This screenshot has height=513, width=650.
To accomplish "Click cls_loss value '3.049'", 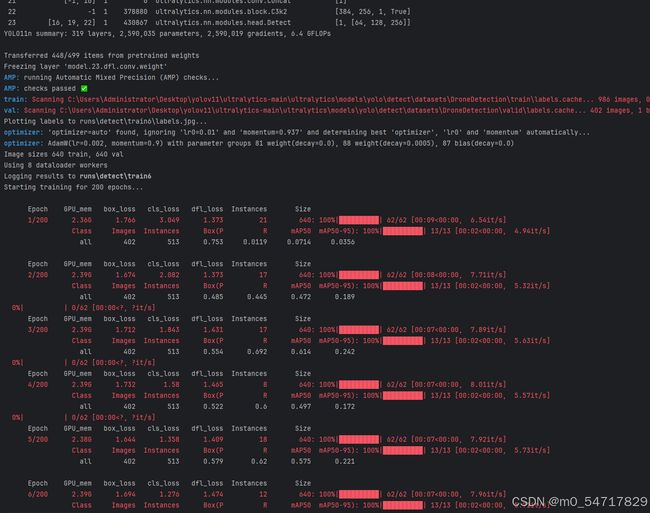I will tap(170, 220).
